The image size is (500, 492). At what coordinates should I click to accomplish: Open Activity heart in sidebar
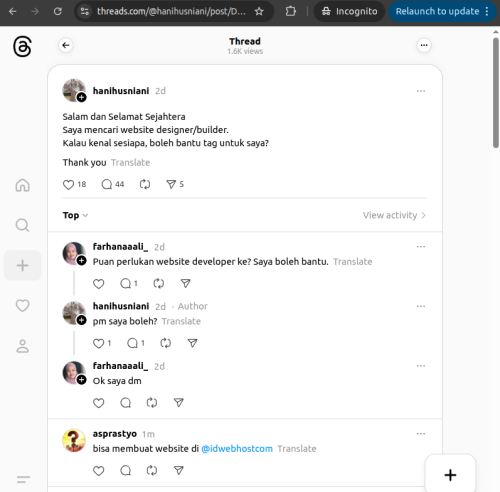(23, 306)
